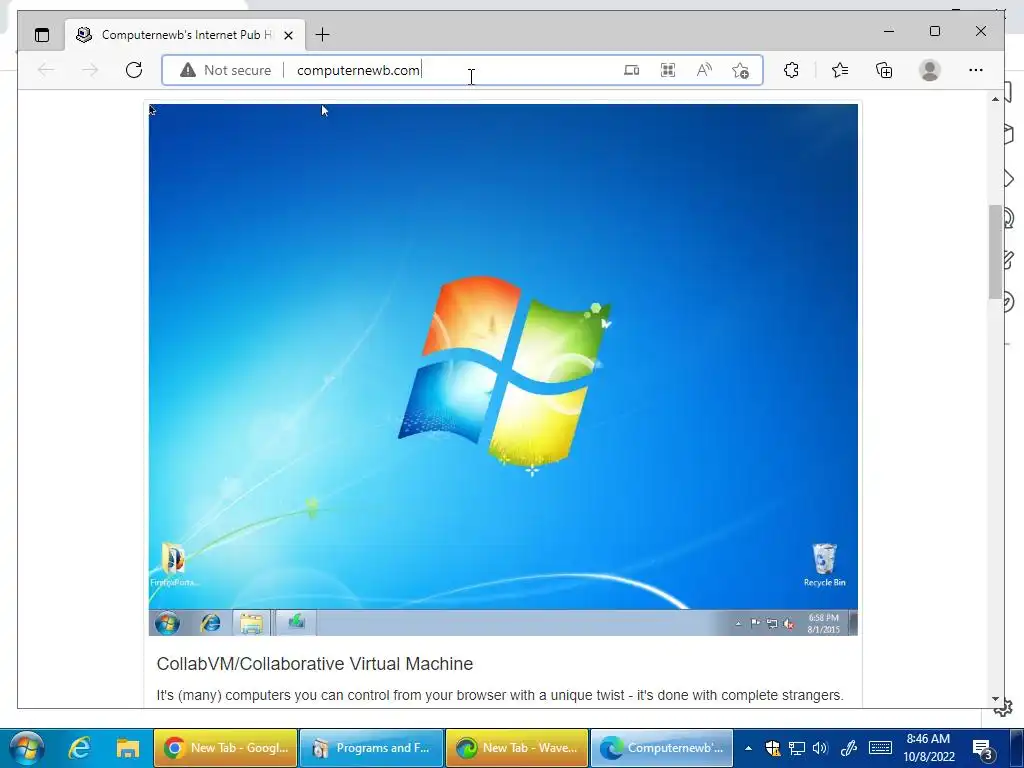Click the Windows Security shield tray icon
This screenshot has width=1024, height=768.
point(773,748)
